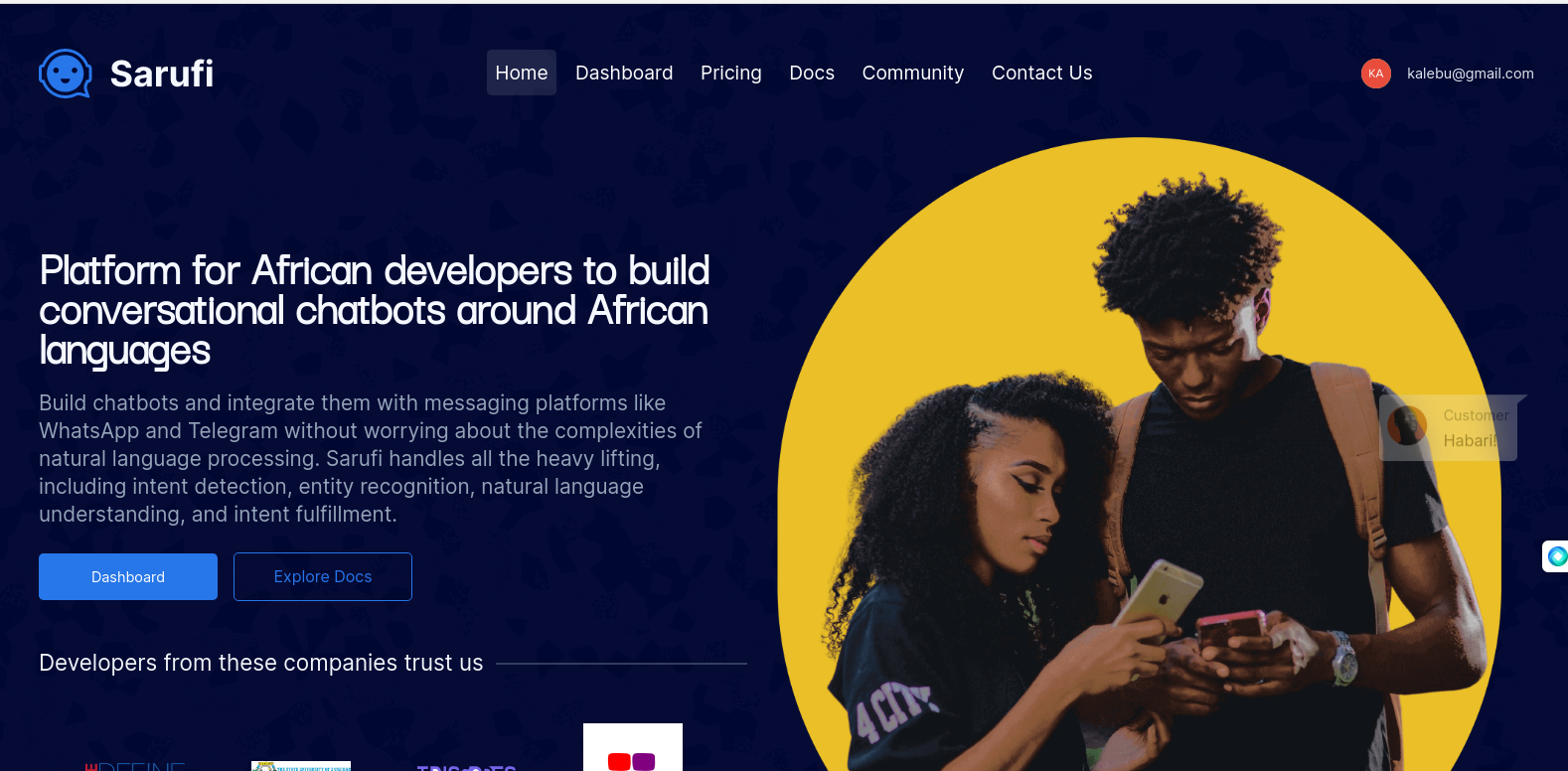Click the Customer Habari chat bubble

point(1453,428)
